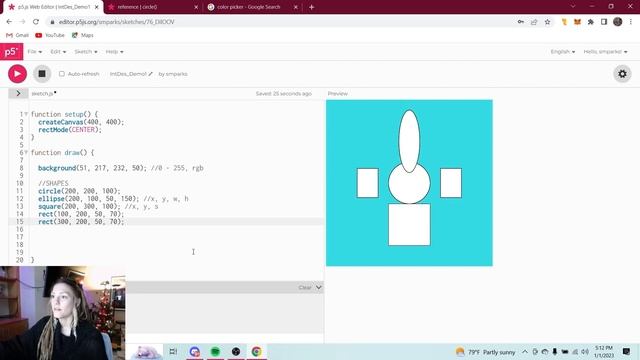640x360 pixels.
Task: Stop the running sketch
Action: (42, 74)
